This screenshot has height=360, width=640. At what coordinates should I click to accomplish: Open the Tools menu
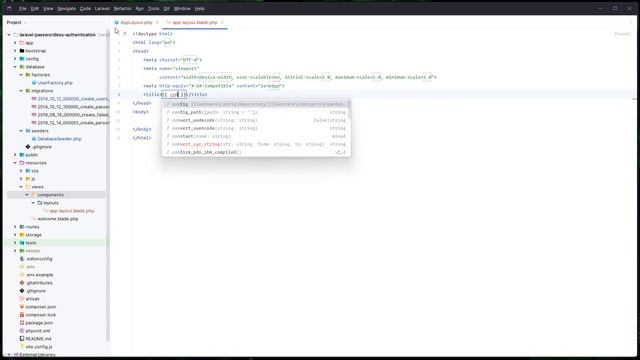[x=153, y=9]
